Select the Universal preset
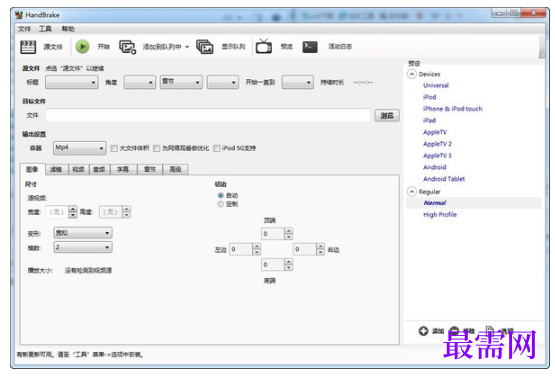 pos(436,85)
